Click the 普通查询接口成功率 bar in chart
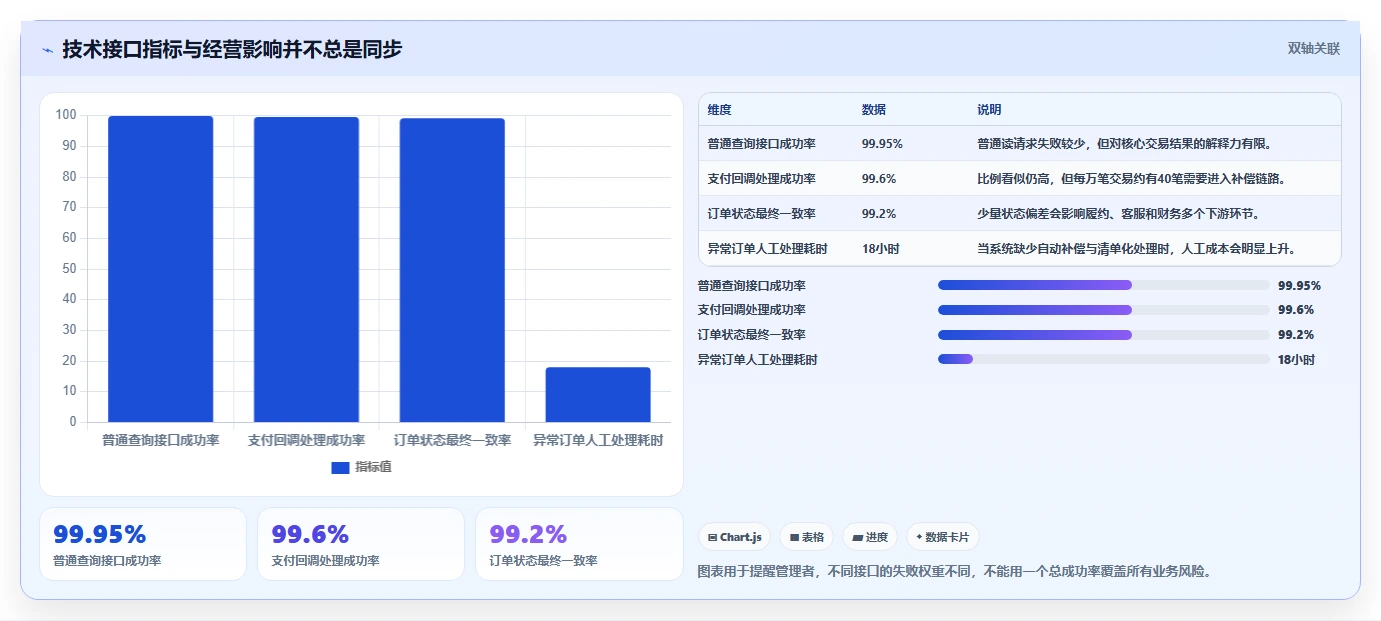1381x621 pixels. tap(161, 269)
